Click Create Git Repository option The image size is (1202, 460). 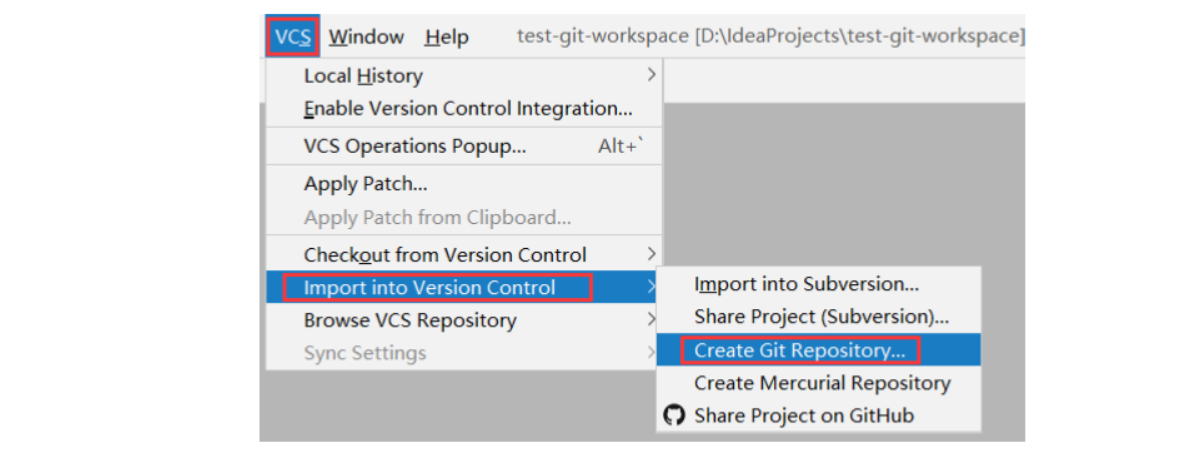799,350
